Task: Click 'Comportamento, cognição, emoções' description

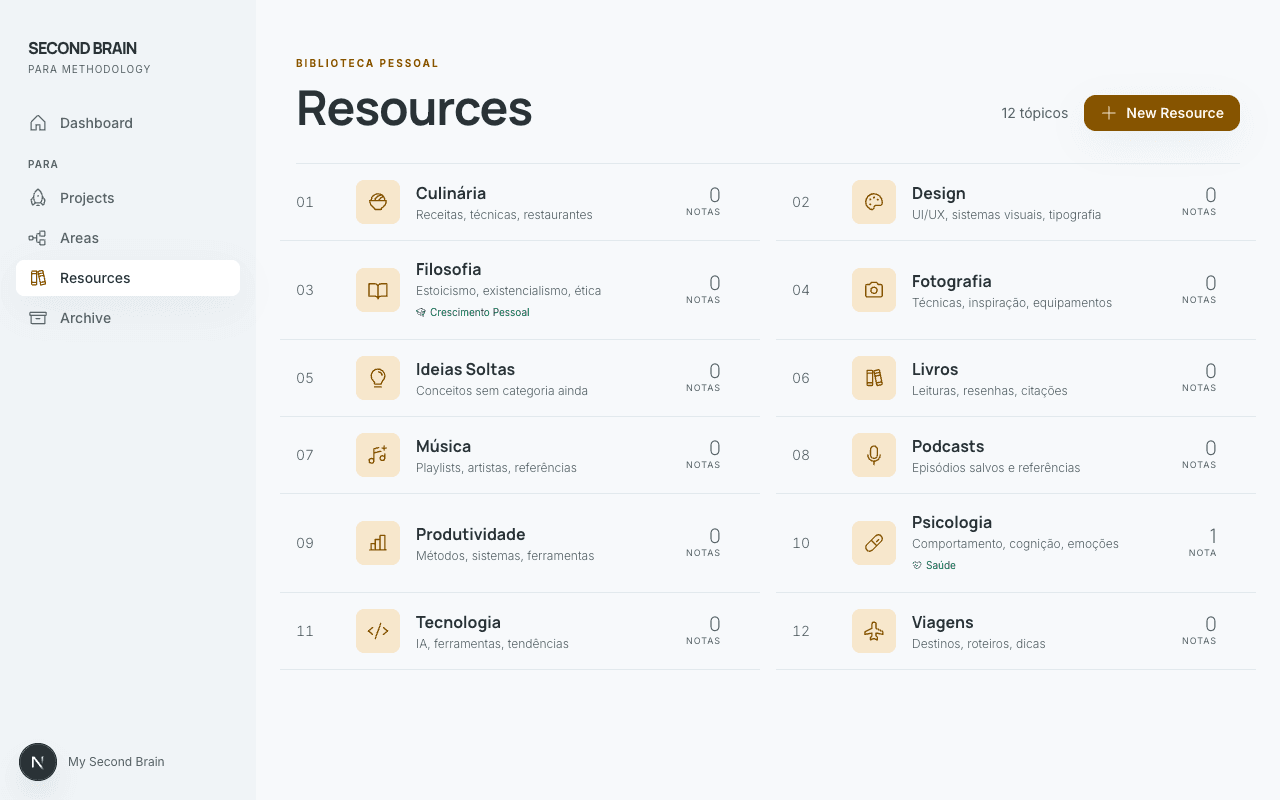Action: 1016,544
